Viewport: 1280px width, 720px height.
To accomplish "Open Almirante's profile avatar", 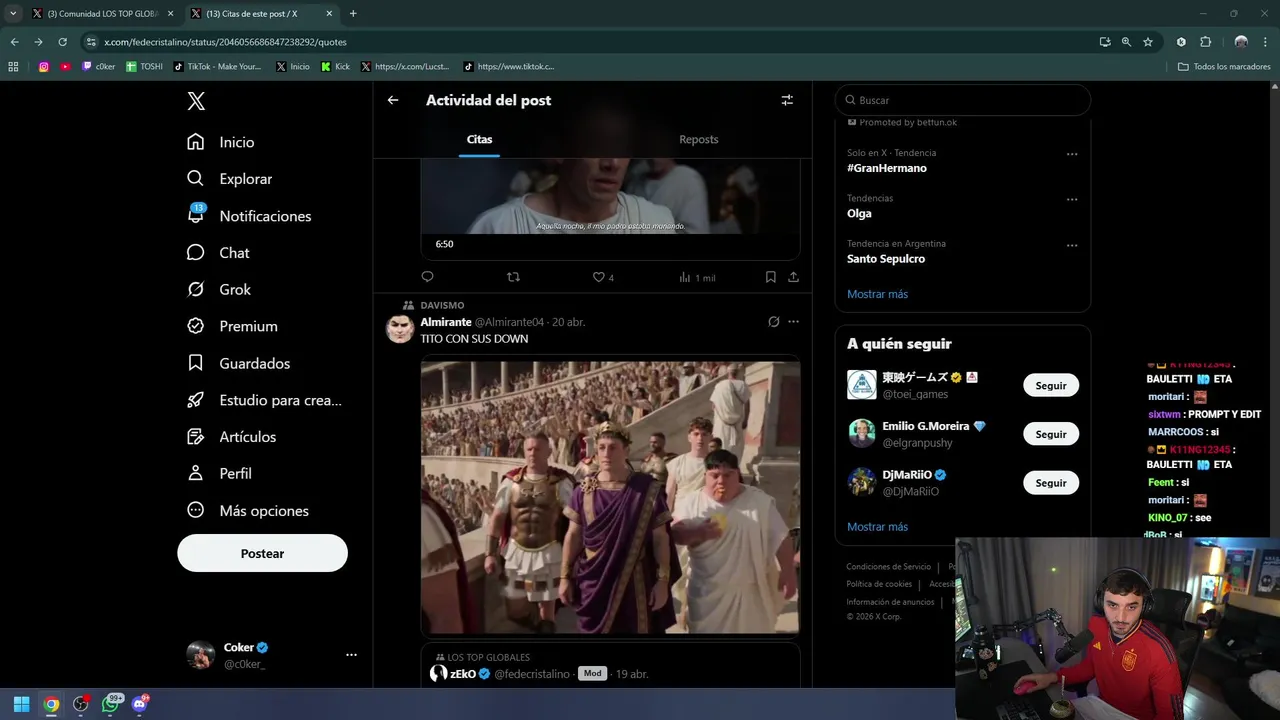I will pyautogui.click(x=400, y=329).
